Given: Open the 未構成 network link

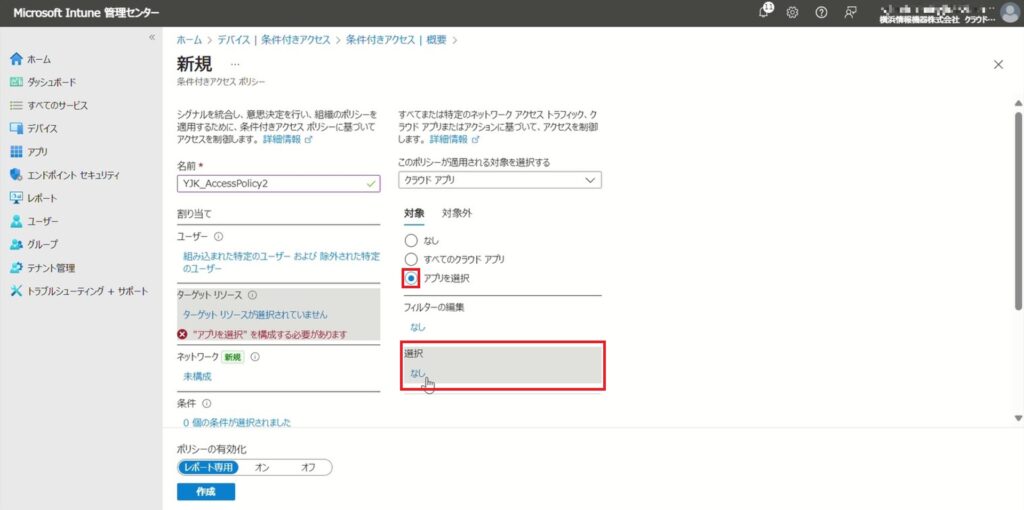Looking at the screenshot, I should coord(197,376).
